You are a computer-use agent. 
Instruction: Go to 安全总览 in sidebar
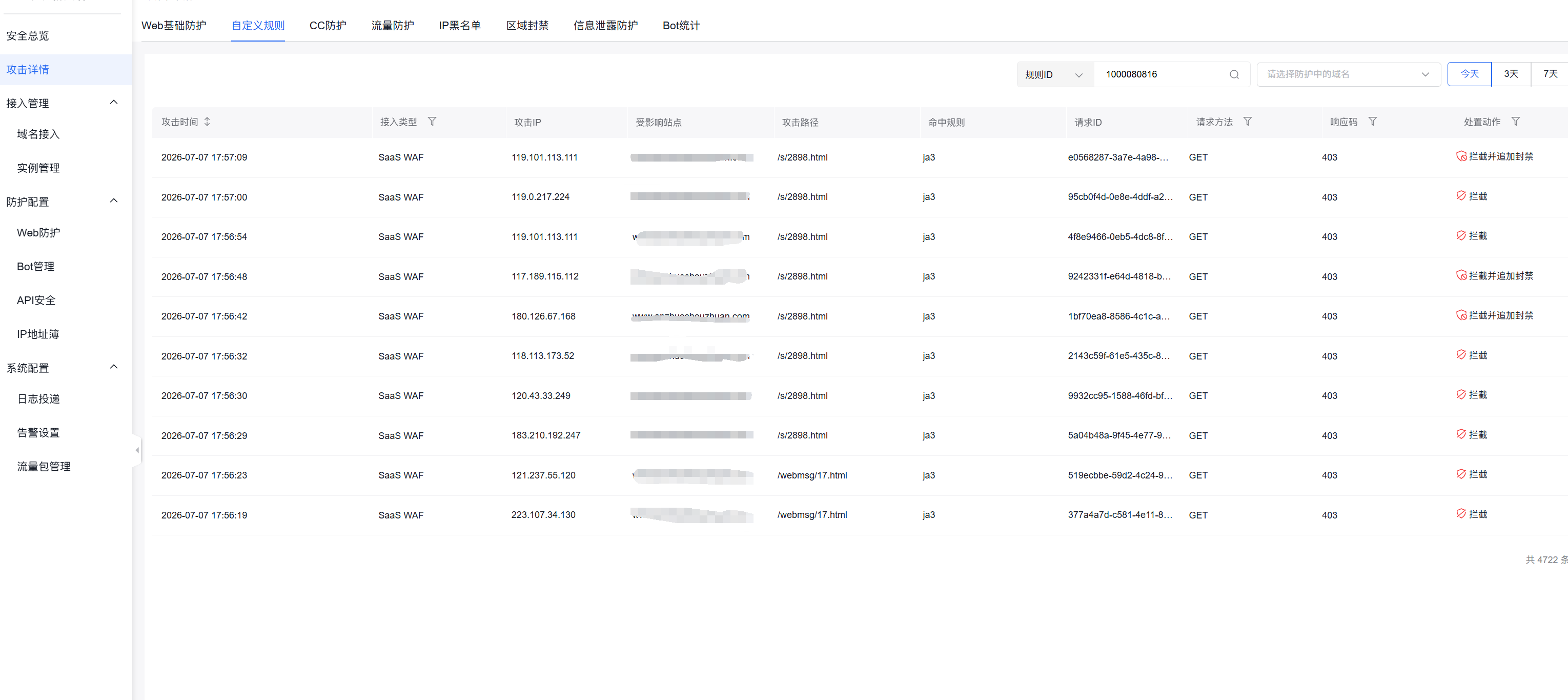[x=27, y=36]
